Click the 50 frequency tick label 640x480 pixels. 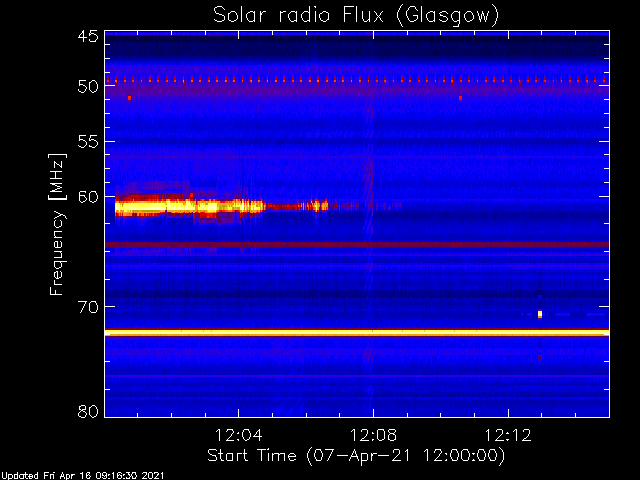coord(88,87)
